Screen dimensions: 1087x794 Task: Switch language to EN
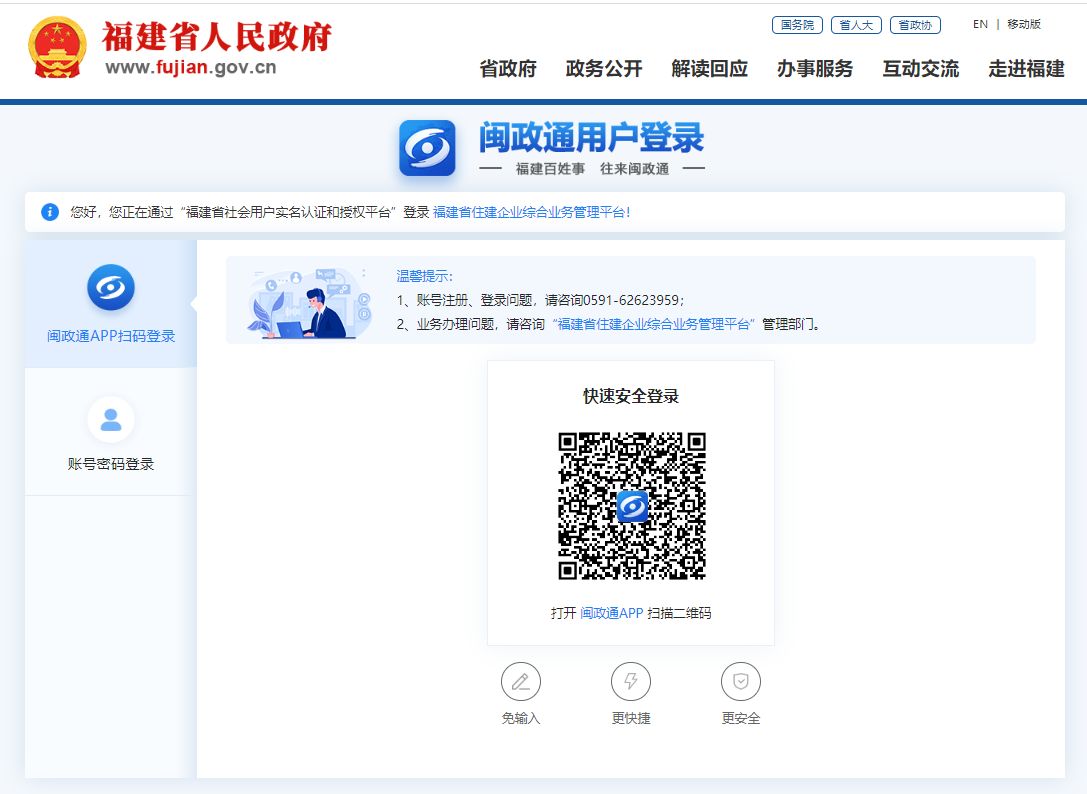point(980,24)
